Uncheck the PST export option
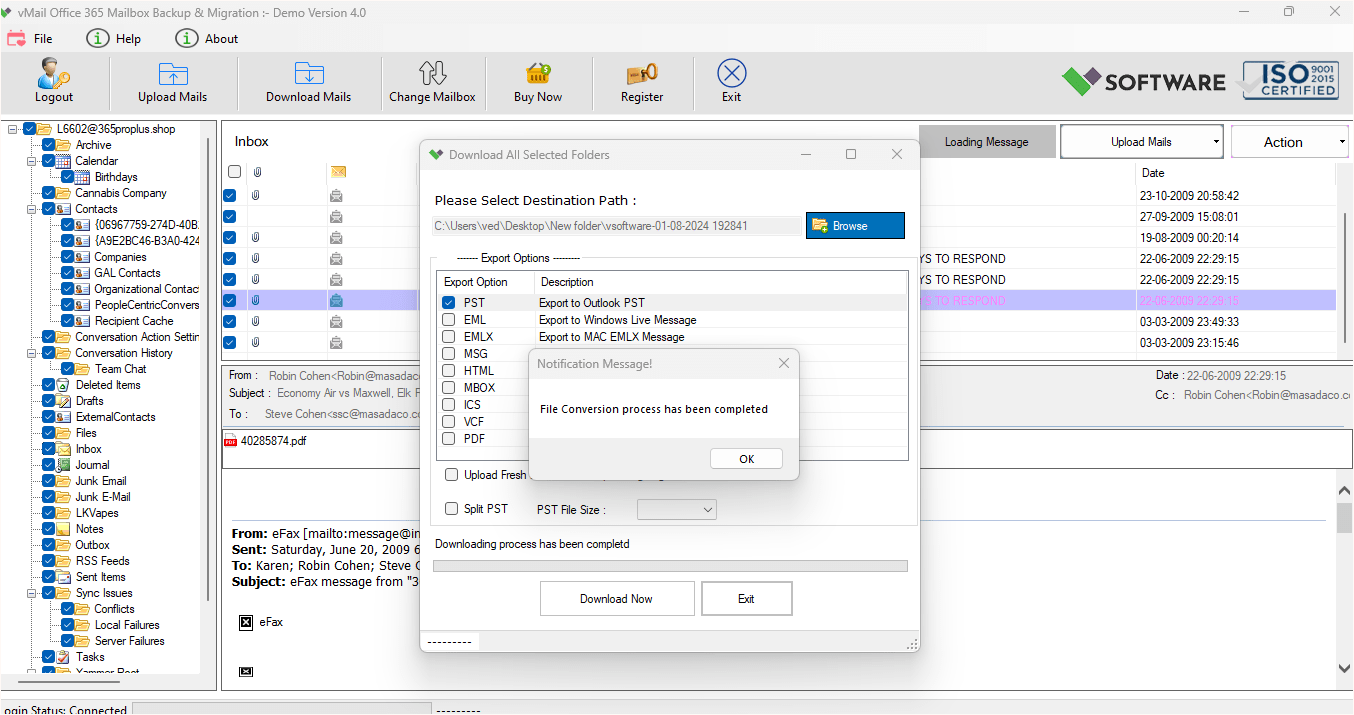The height and width of the screenshot is (715, 1354). [x=449, y=303]
